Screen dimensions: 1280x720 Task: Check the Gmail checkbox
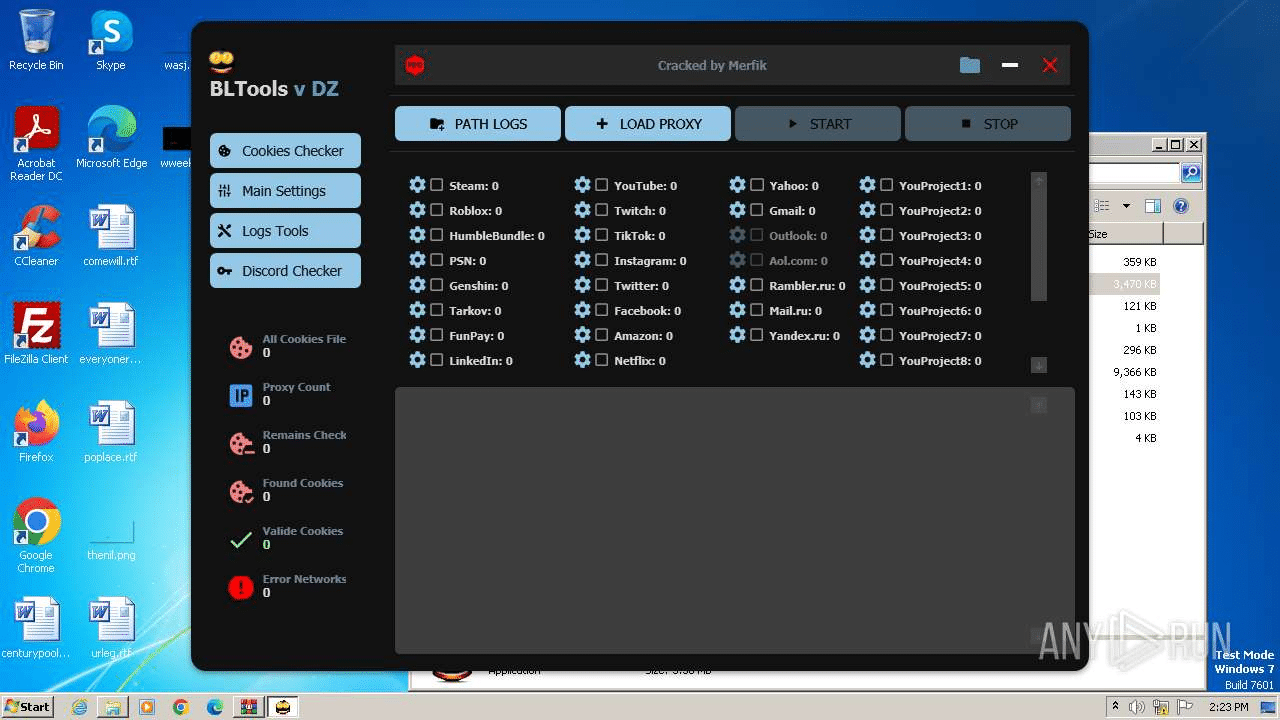click(x=757, y=210)
